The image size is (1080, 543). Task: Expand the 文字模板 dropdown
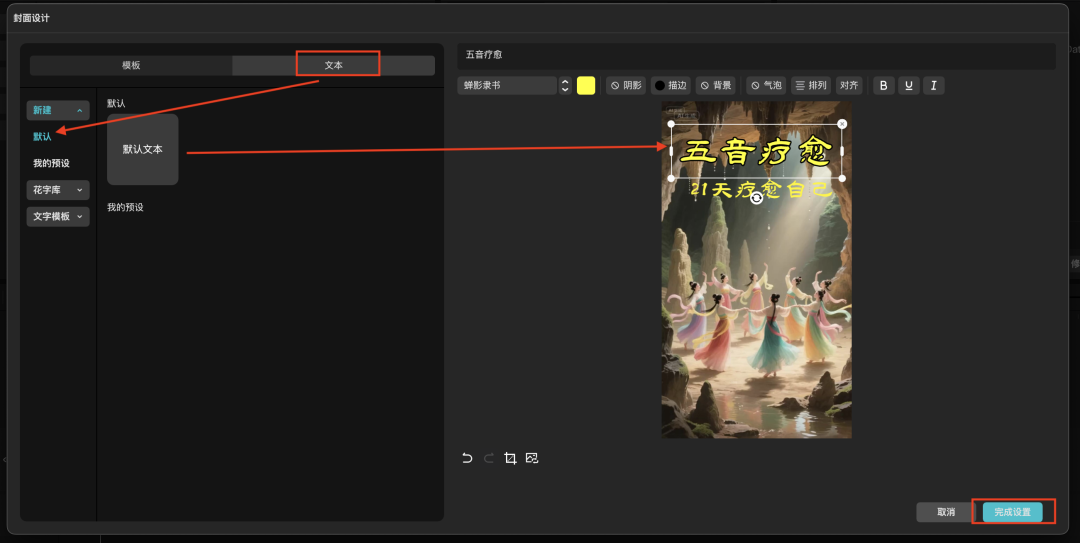(58, 216)
